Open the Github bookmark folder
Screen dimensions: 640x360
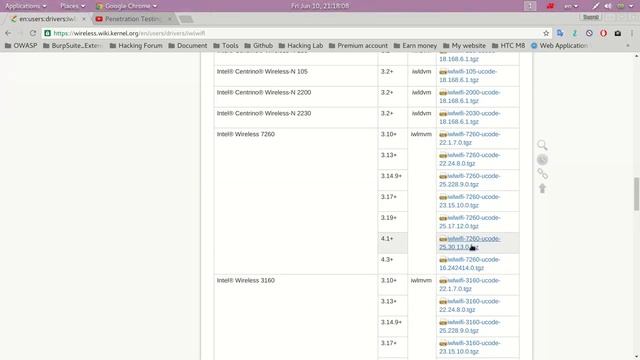[258, 45]
